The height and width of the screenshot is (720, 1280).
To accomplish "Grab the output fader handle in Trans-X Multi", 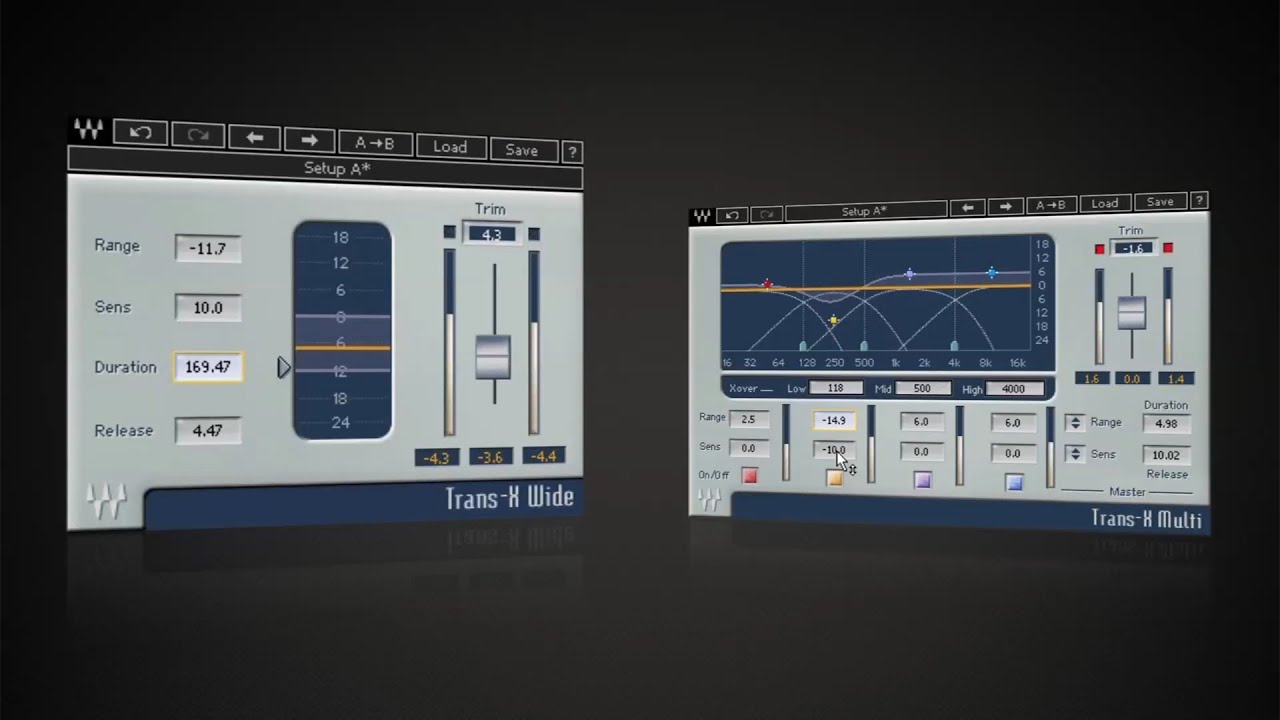I will pyautogui.click(x=1132, y=313).
